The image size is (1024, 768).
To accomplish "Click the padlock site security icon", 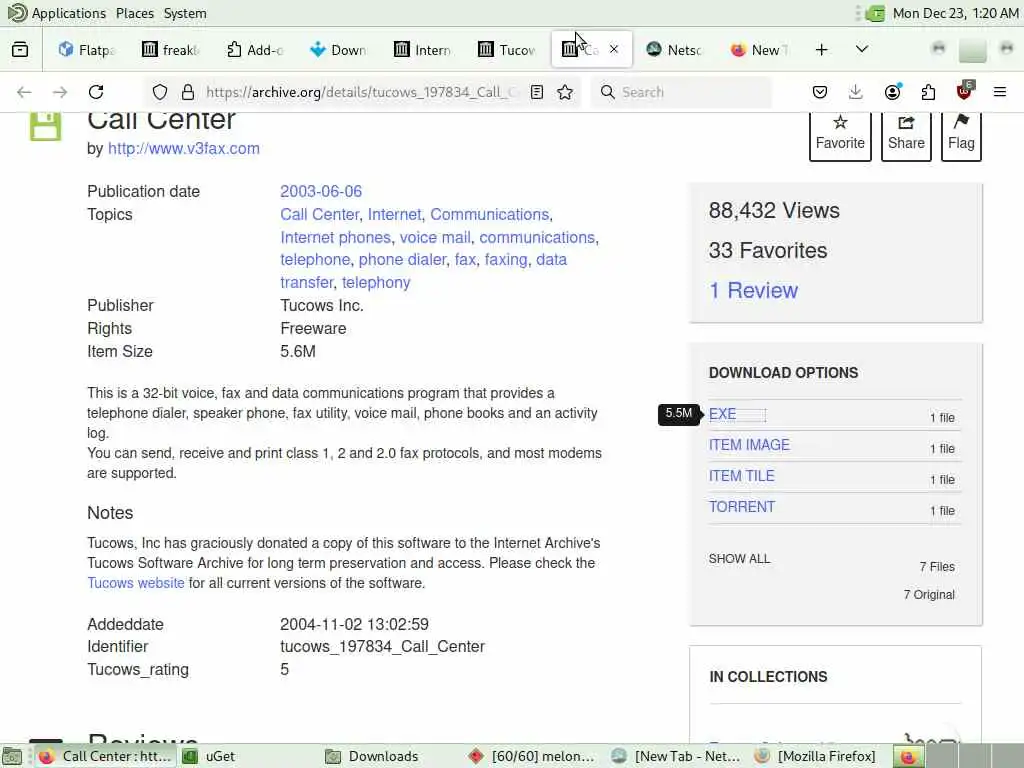I will point(188,92).
